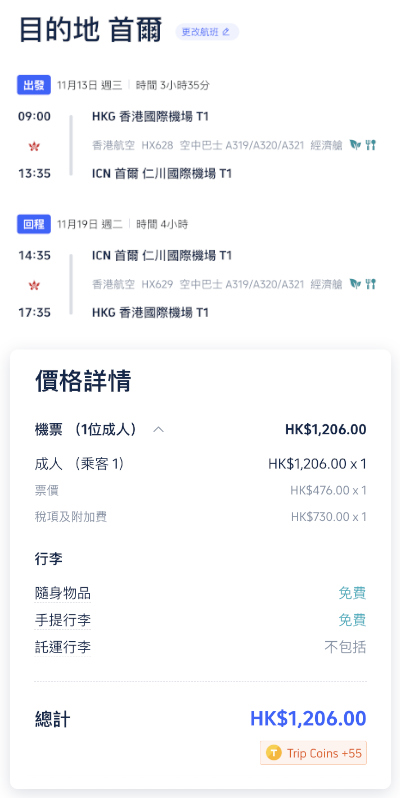This screenshot has width=400, height=798.
Task: Click the 隨身物品 baggage label
Action: coord(63,593)
